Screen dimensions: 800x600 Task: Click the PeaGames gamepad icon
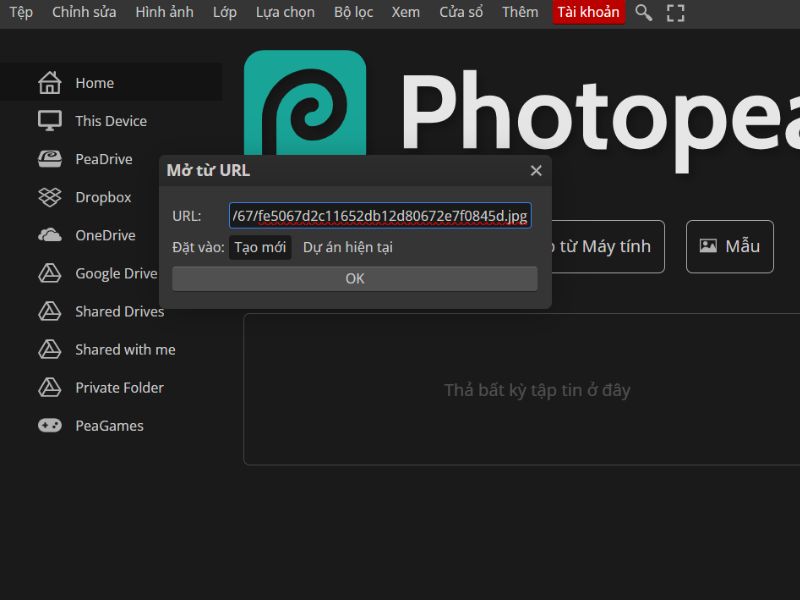(49, 426)
